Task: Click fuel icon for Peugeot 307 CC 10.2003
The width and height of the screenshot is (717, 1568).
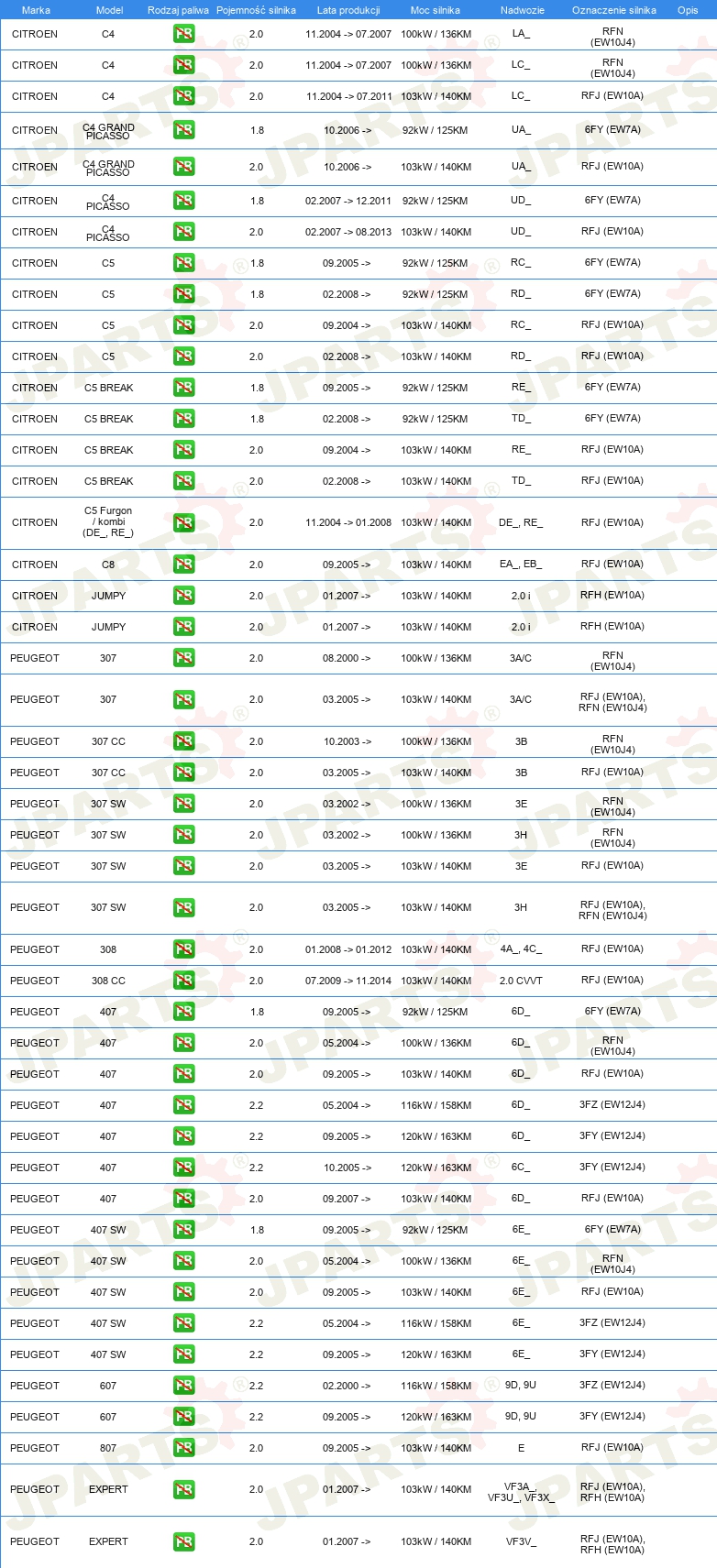Action: pos(184,741)
